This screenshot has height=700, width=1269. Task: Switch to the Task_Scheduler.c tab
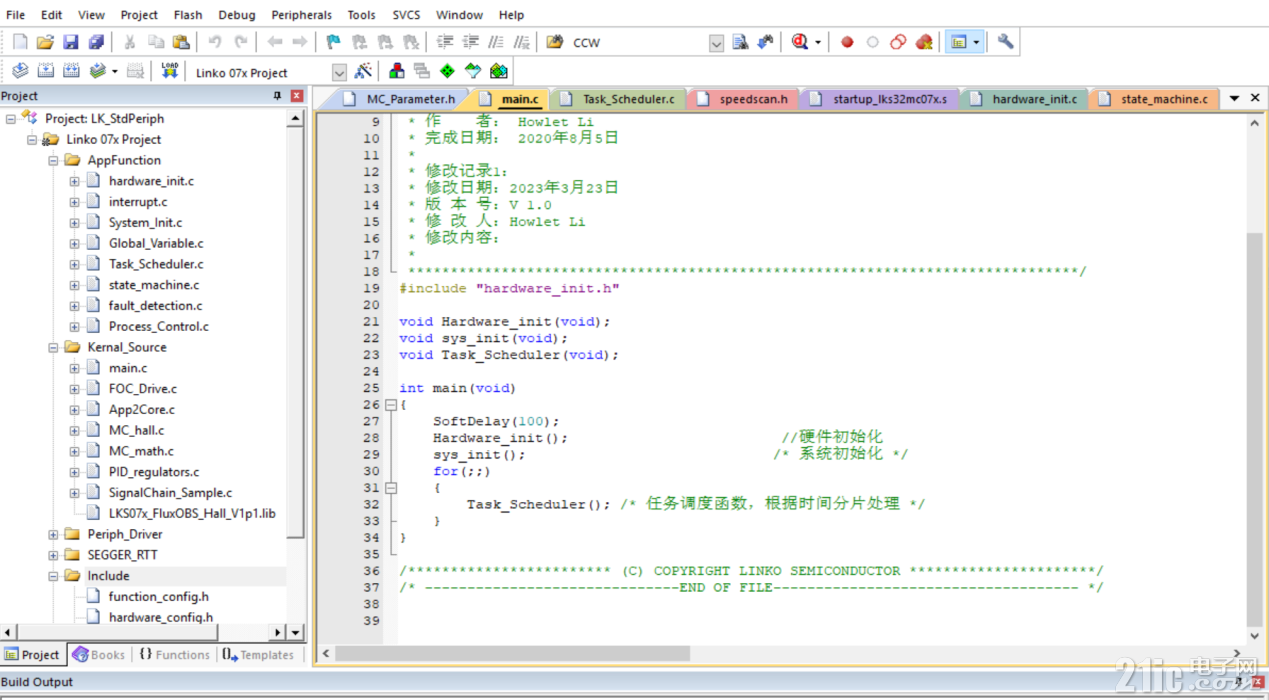pos(618,99)
